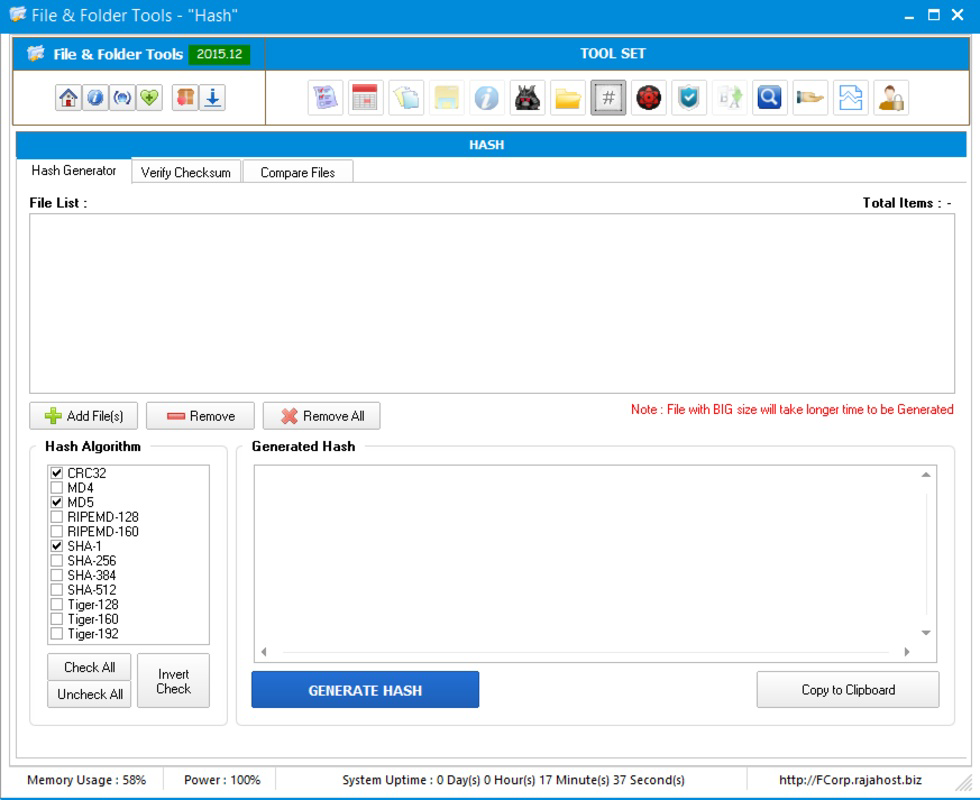Open the magnifier search tool icon

(x=769, y=98)
